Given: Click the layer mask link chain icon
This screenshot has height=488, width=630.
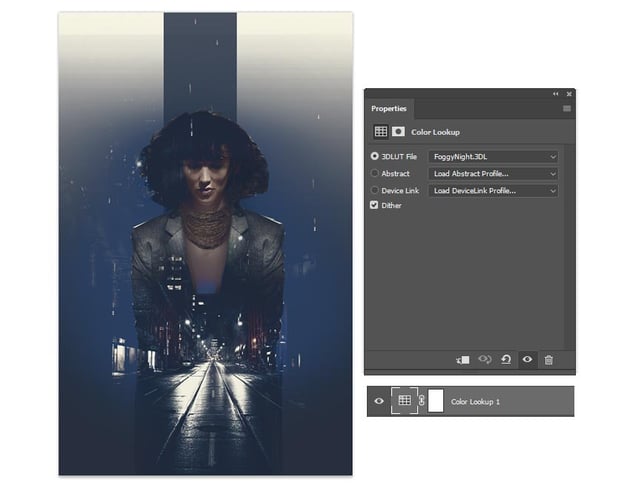Looking at the screenshot, I should click(421, 400).
